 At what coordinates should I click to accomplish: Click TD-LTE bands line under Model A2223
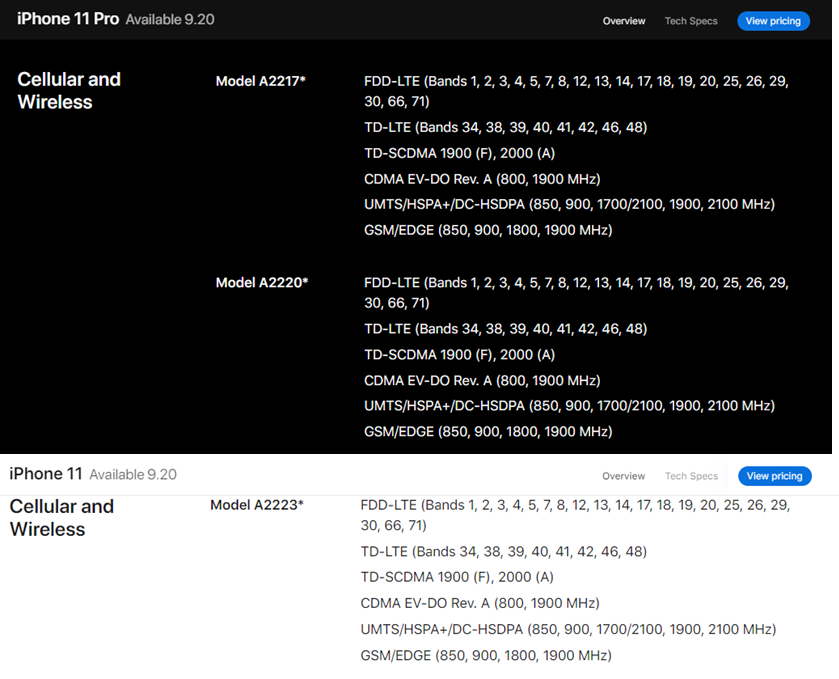pos(504,552)
